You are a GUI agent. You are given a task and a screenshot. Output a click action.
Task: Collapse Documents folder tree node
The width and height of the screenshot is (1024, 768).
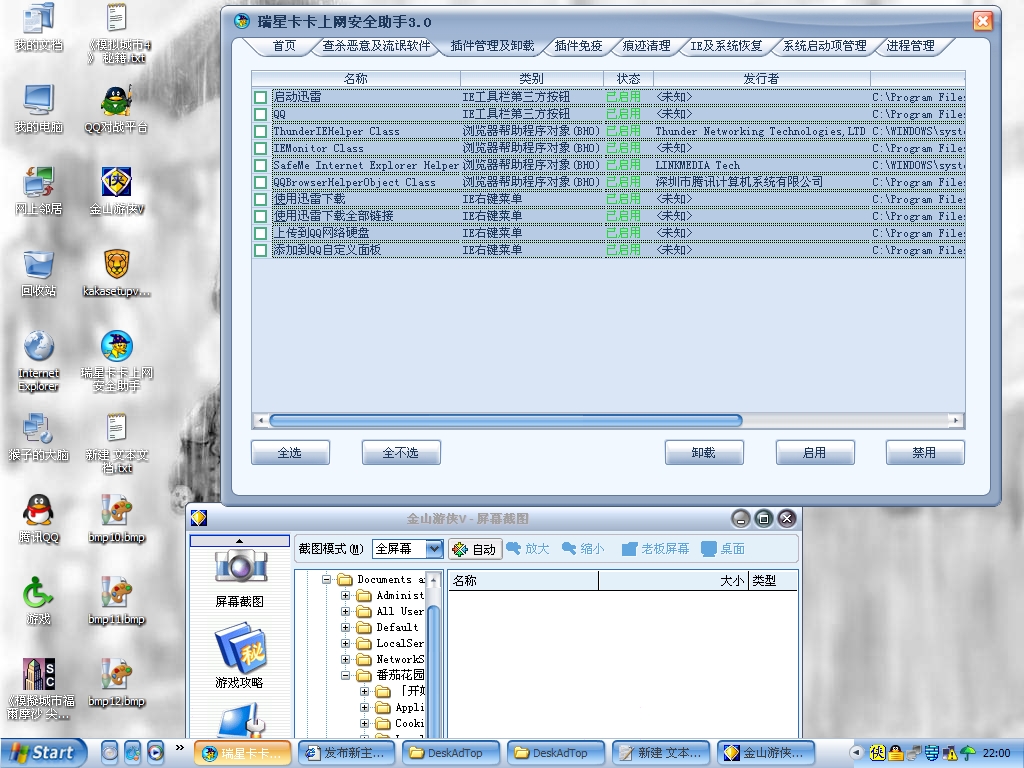tap(327, 579)
